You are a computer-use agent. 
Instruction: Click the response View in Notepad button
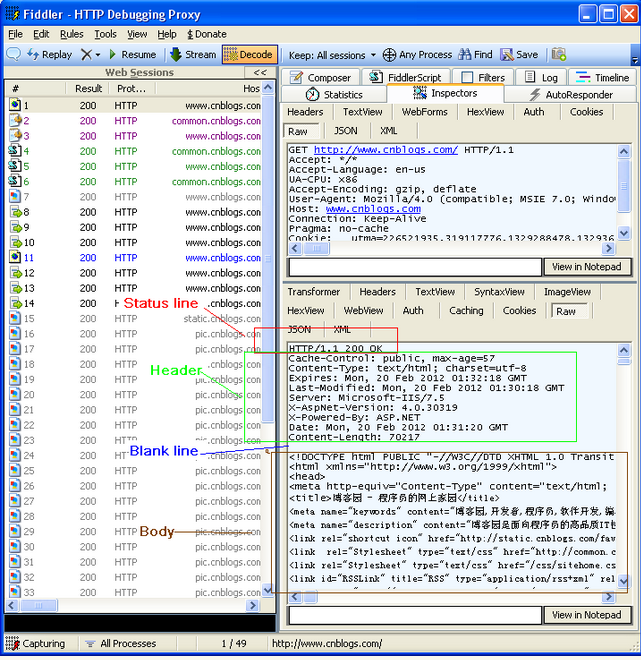tap(587, 615)
